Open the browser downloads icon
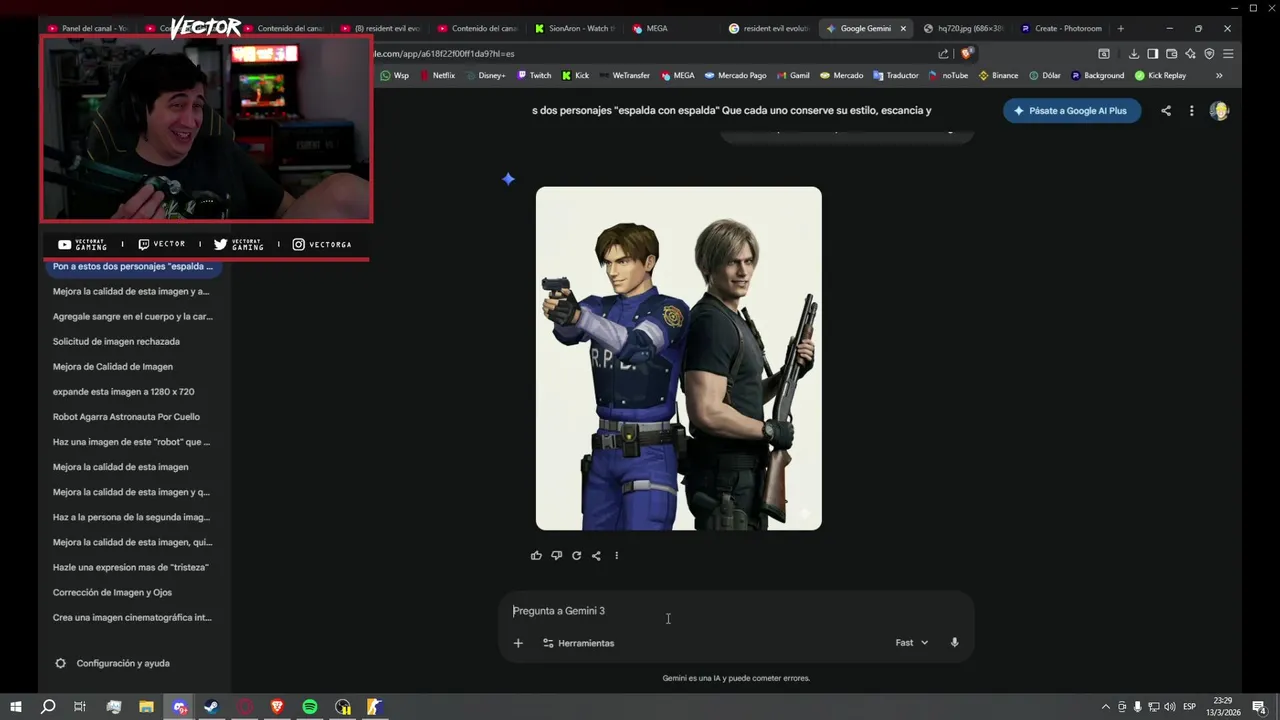Viewport: 1280px width, 720px height. [1134, 54]
